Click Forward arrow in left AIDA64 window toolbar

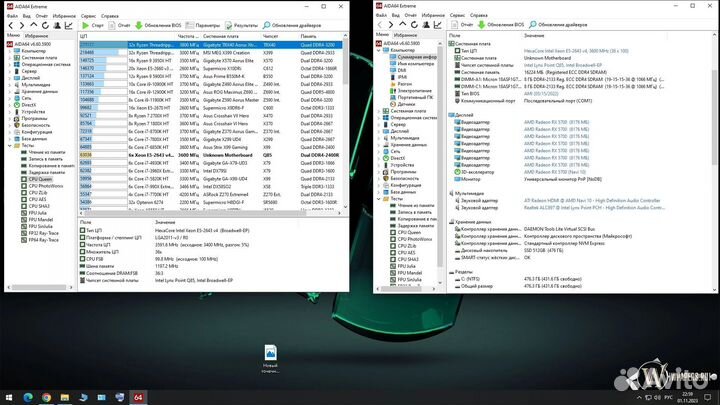(22, 25)
